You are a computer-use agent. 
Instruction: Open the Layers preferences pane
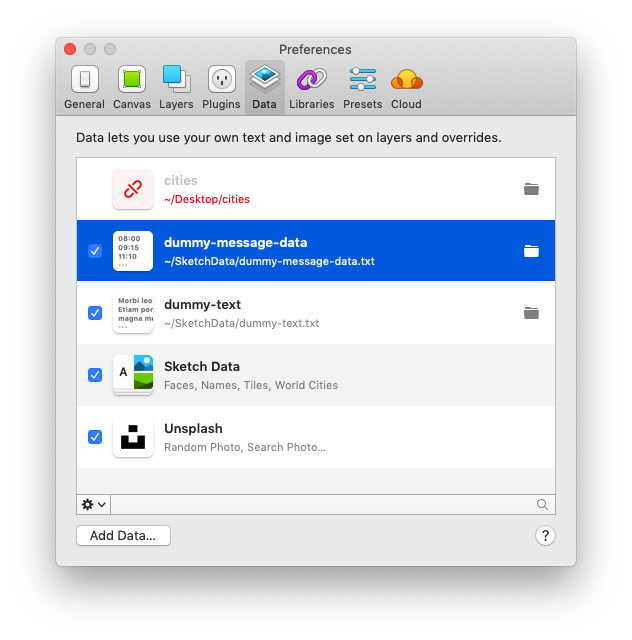pyautogui.click(x=176, y=87)
